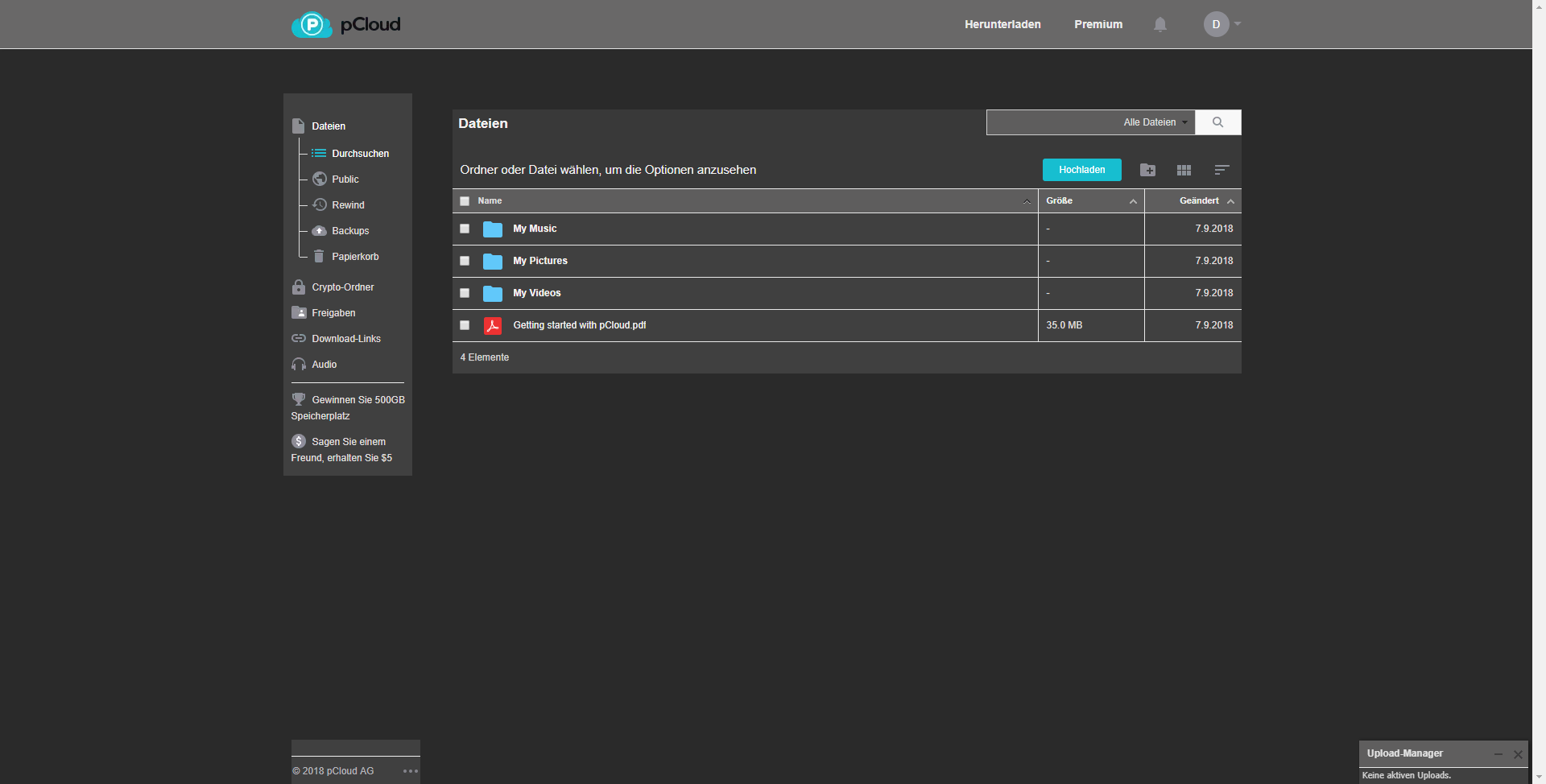Toggle the select-all checkbox in header

(465, 201)
